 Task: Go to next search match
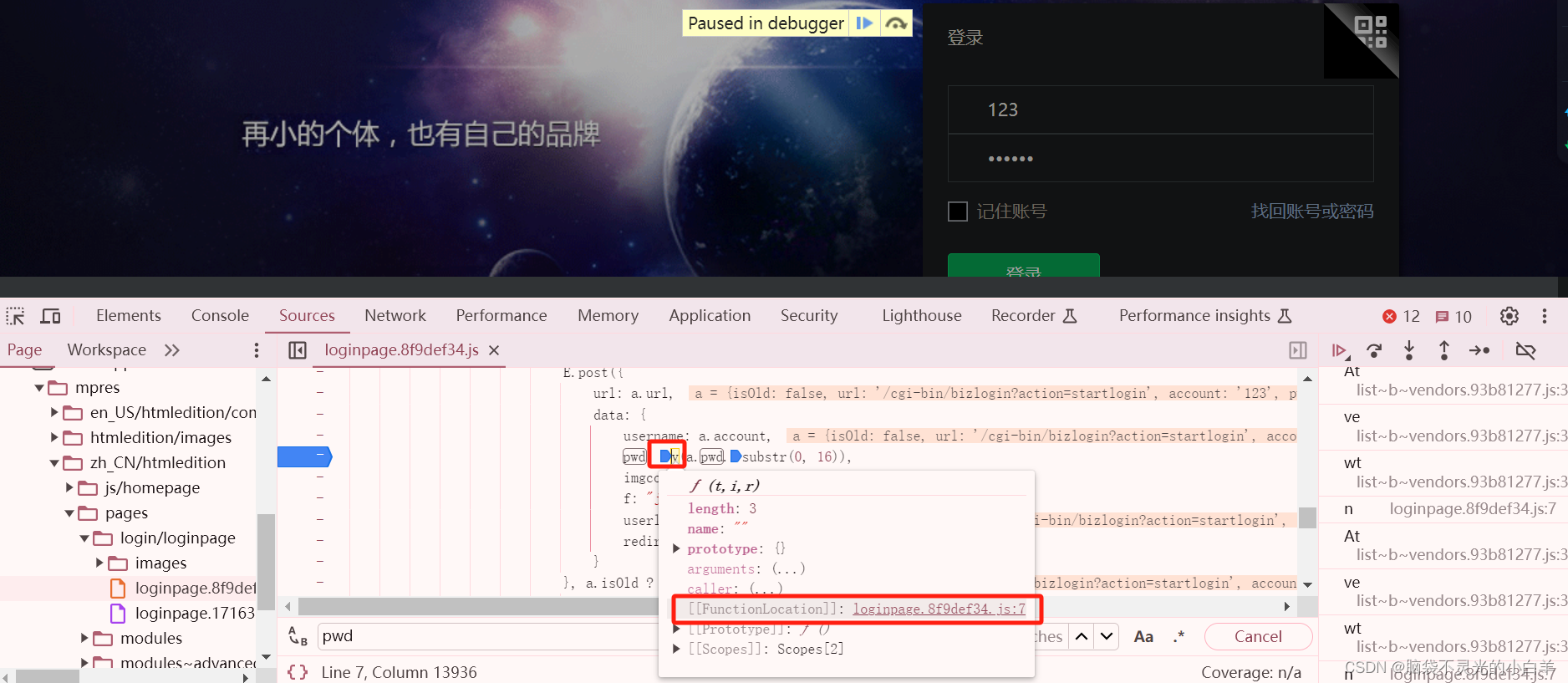coord(1107,636)
